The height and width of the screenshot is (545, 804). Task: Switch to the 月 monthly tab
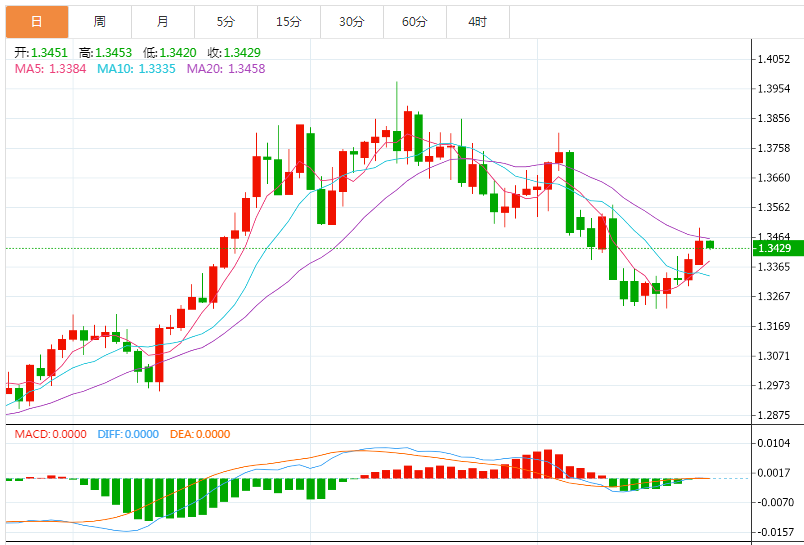pyautogui.click(x=163, y=22)
